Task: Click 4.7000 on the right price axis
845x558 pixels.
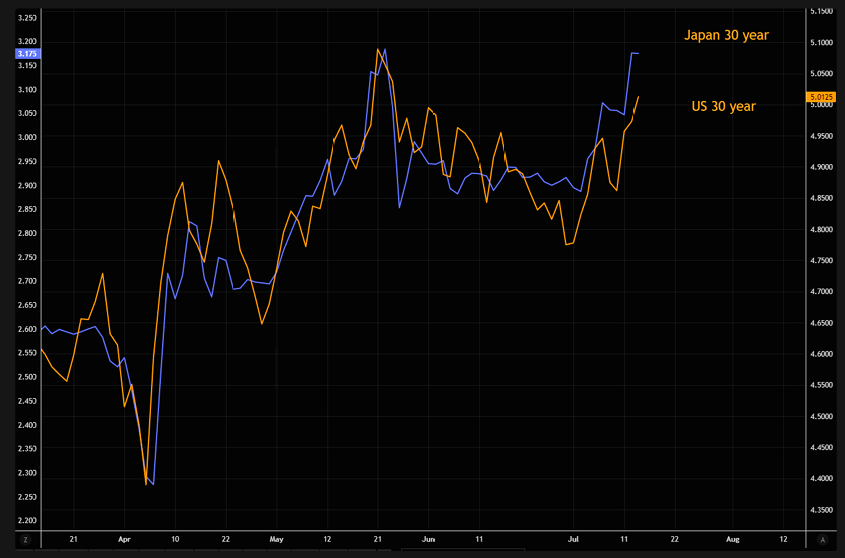Action: click(x=821, y=292)
